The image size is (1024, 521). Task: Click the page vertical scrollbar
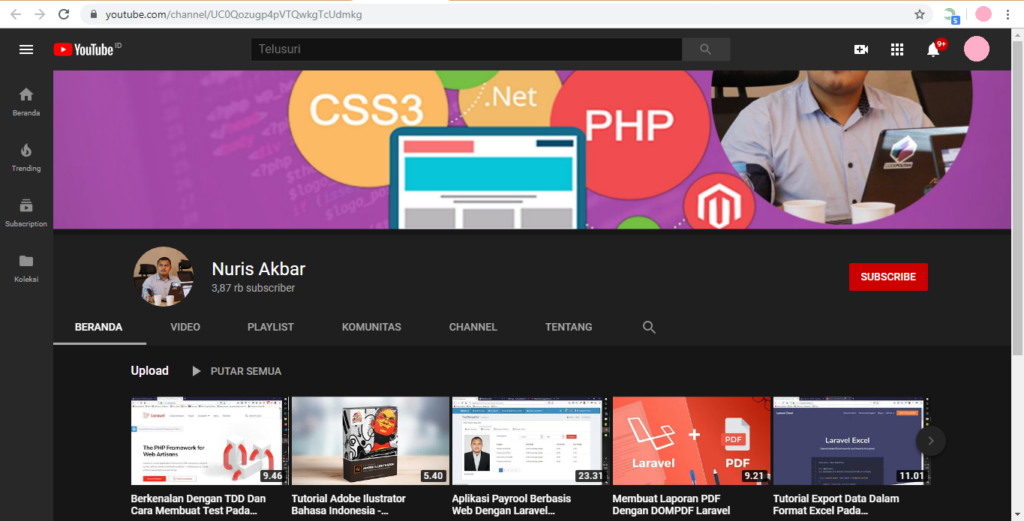click(x=1017, y=199)
